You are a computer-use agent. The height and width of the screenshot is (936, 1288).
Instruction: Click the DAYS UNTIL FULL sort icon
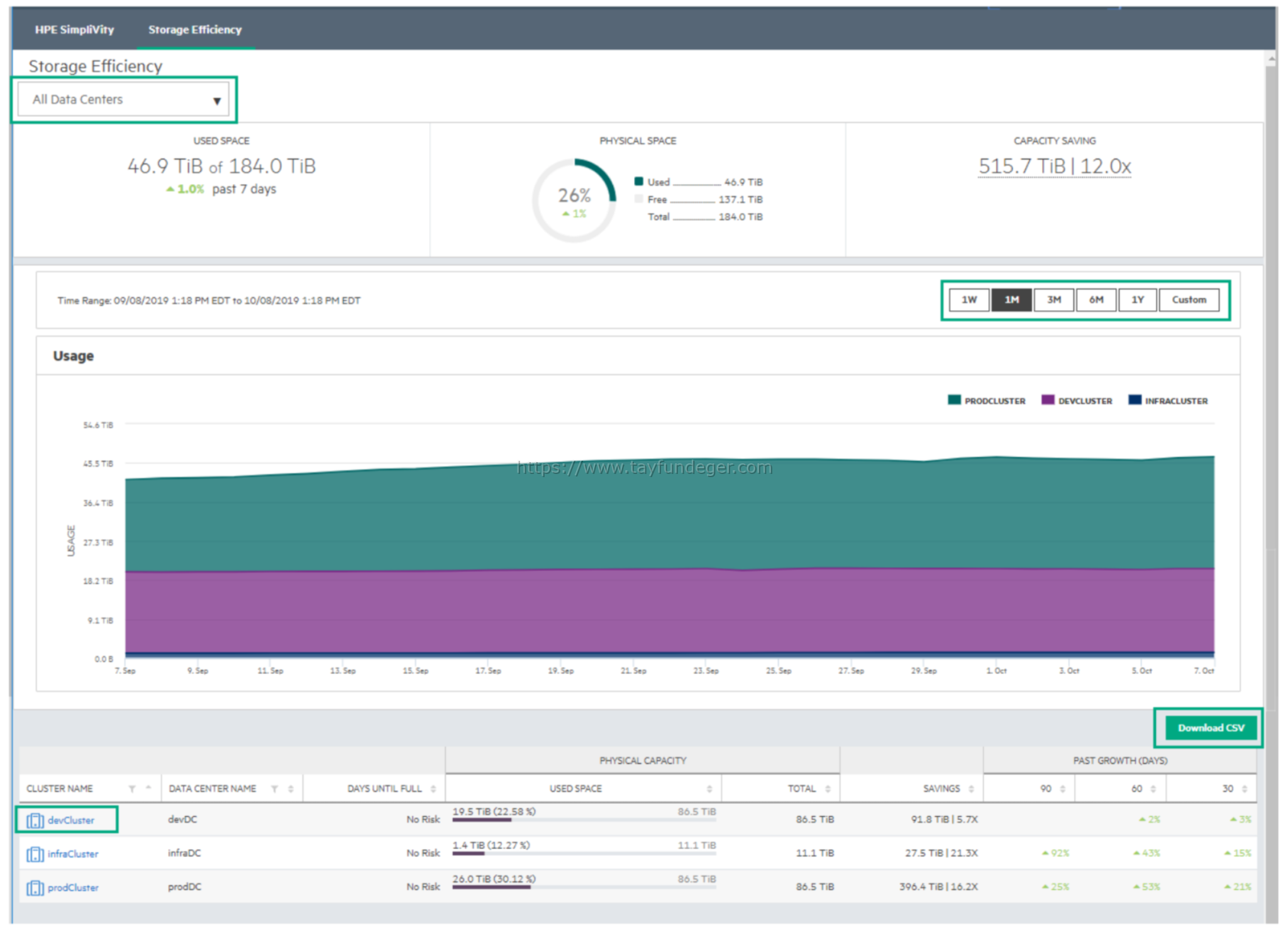coord(433,788)
